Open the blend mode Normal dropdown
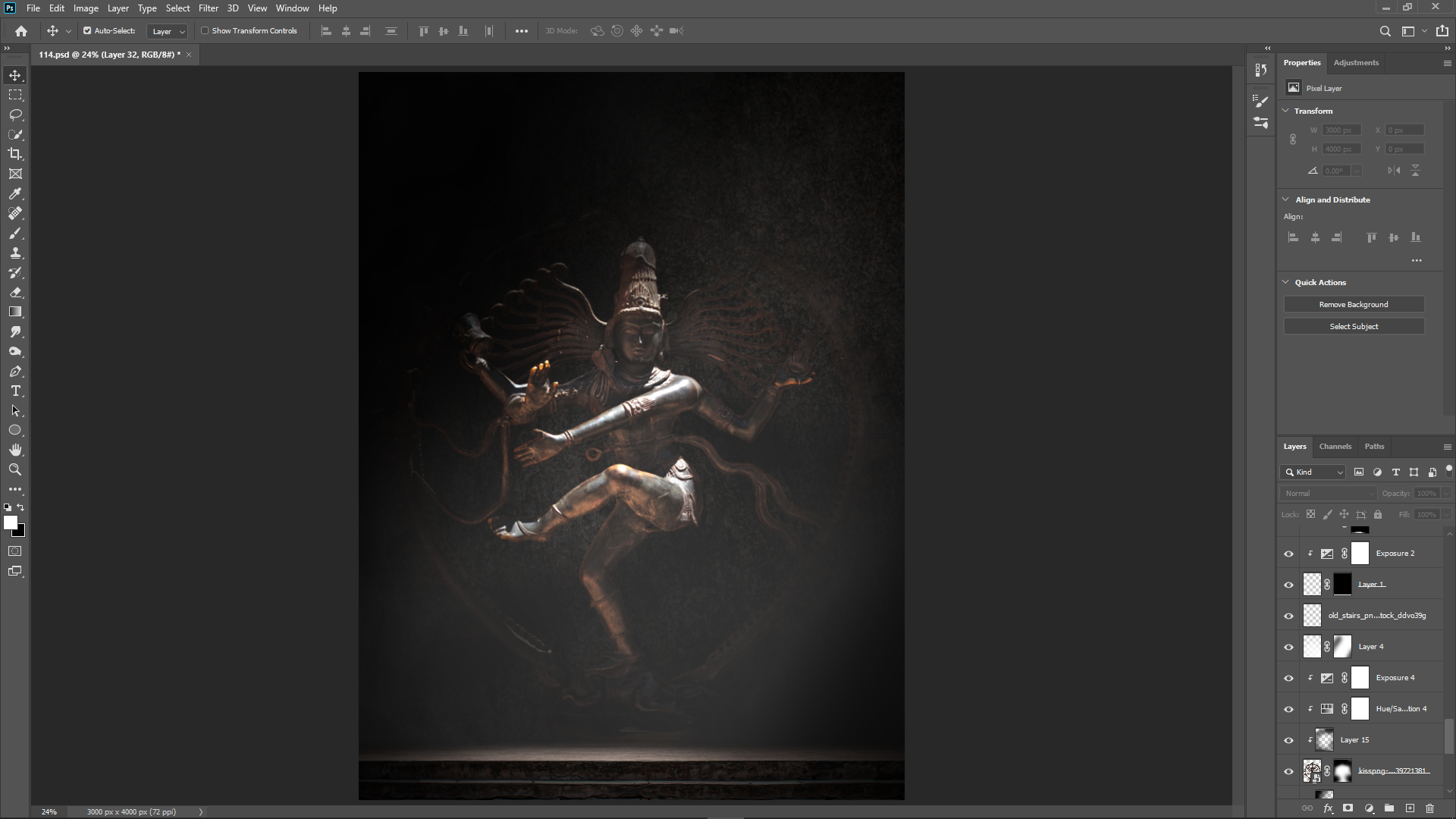Image resolution: width=1456 pixels, height=819 pixels. [x=1329, y=493]
